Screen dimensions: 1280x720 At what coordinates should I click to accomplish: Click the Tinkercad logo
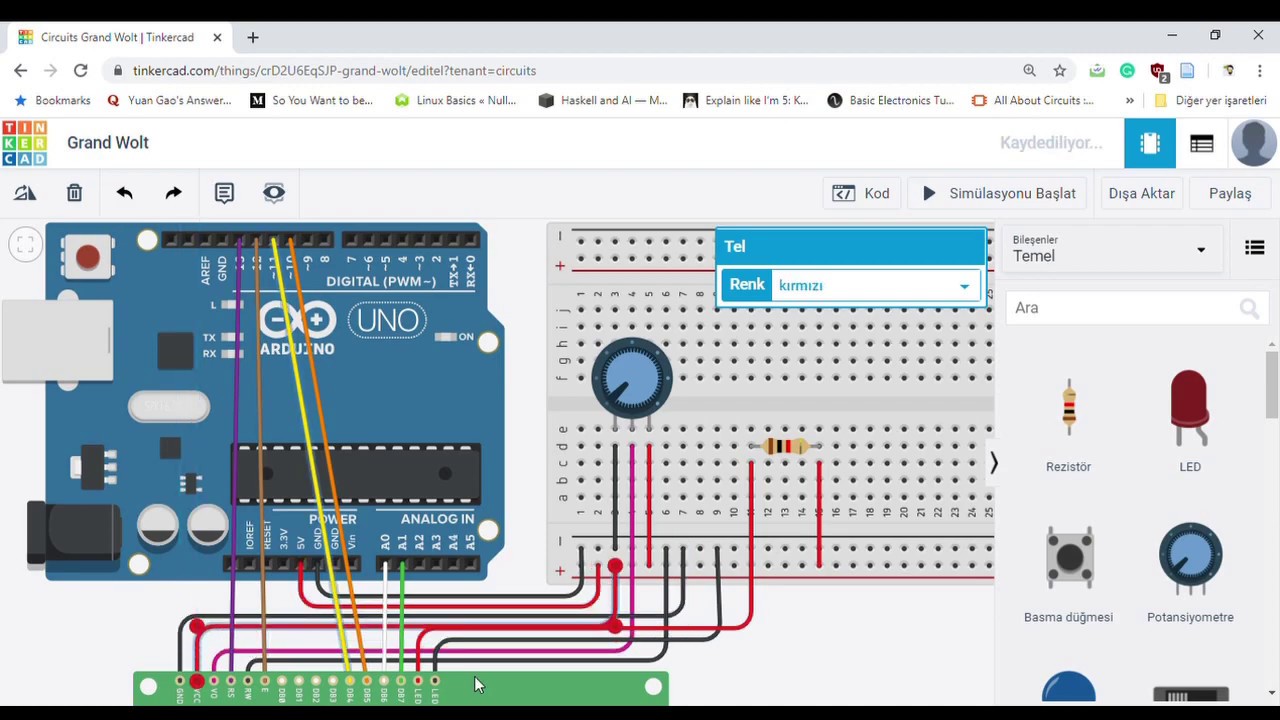[x=24, y=143]
